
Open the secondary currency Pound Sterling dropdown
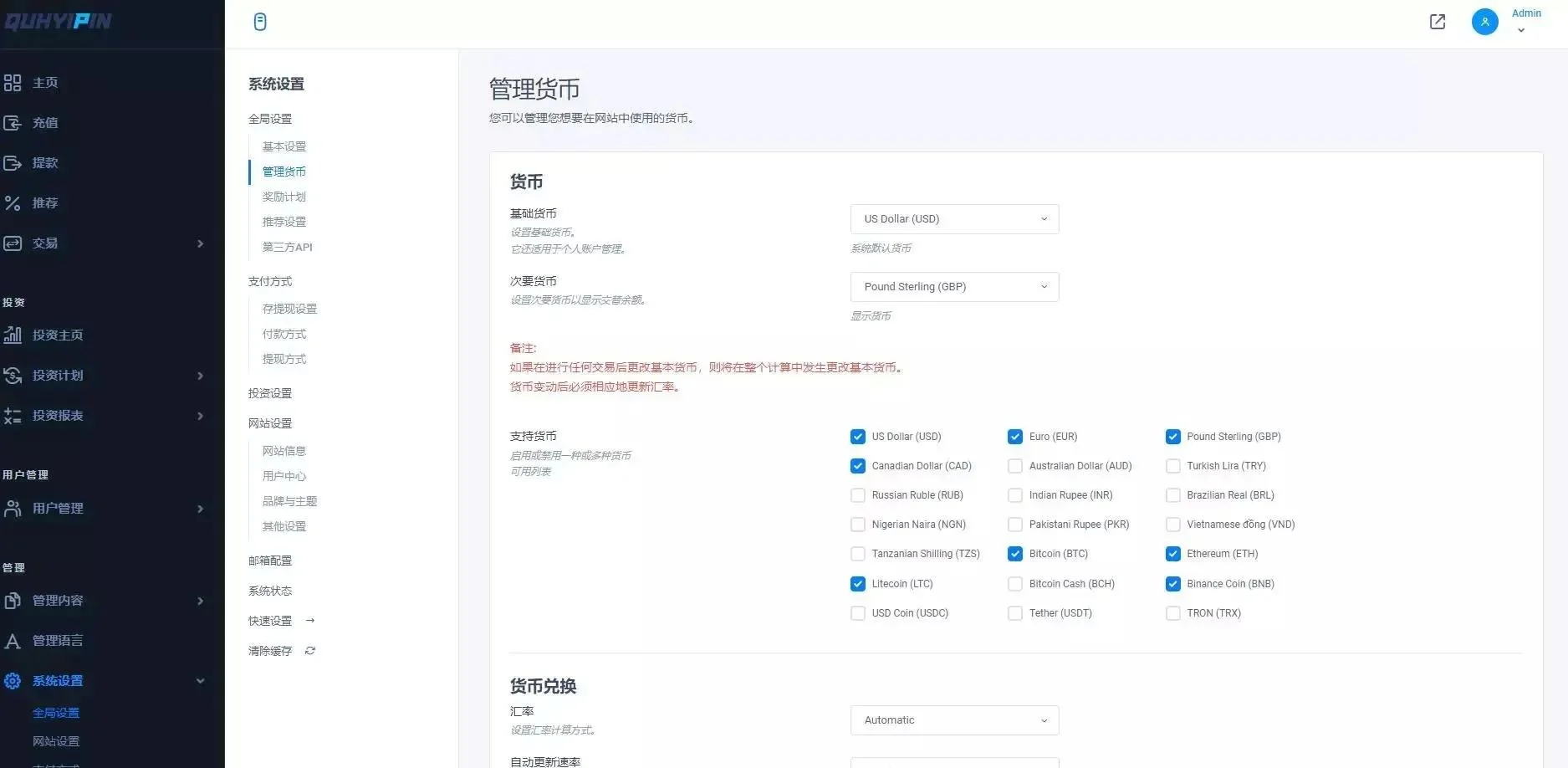coord(954,287)
